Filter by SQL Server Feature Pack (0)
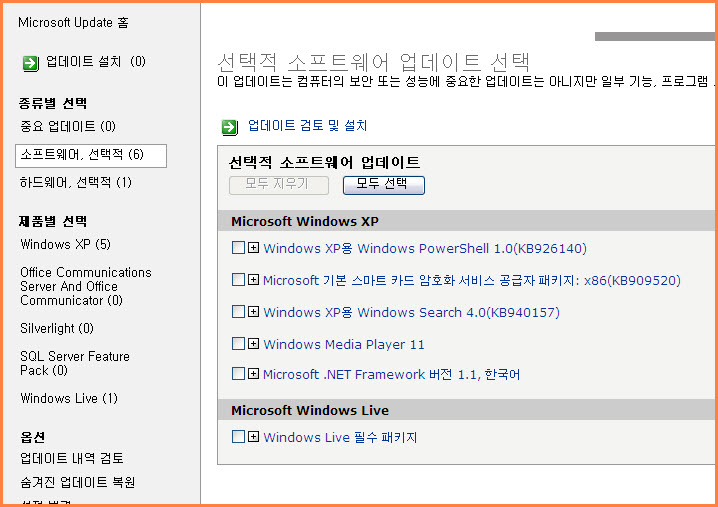 point(75,363)
